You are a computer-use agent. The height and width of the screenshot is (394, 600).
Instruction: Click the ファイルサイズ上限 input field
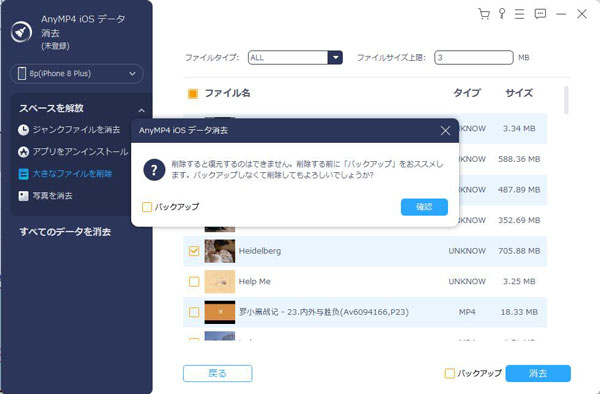(x=473, y=58)
